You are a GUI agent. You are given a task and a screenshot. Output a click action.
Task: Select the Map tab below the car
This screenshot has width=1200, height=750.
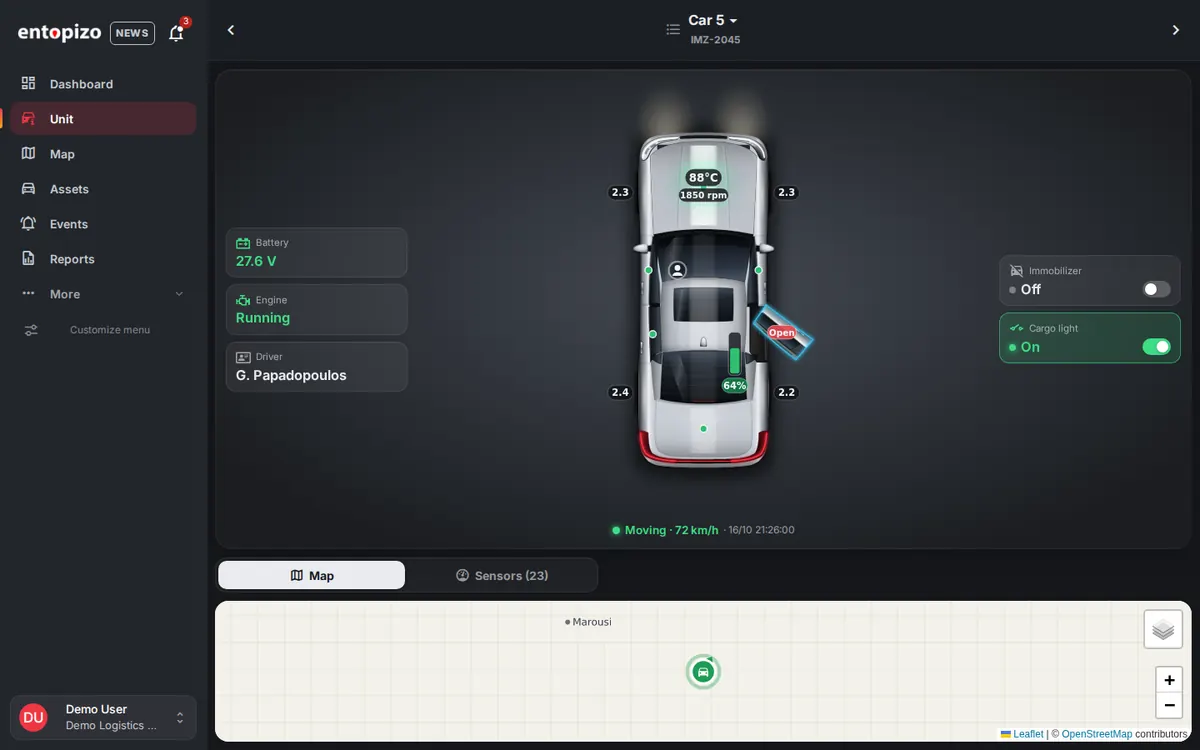(x=312, y=575)
